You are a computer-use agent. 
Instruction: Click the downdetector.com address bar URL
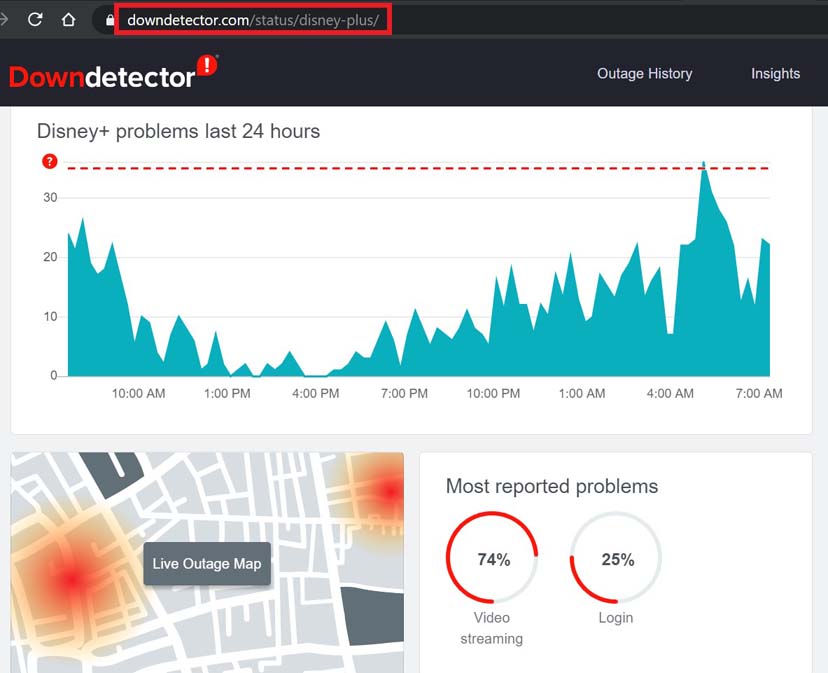(x=253, y=20)
